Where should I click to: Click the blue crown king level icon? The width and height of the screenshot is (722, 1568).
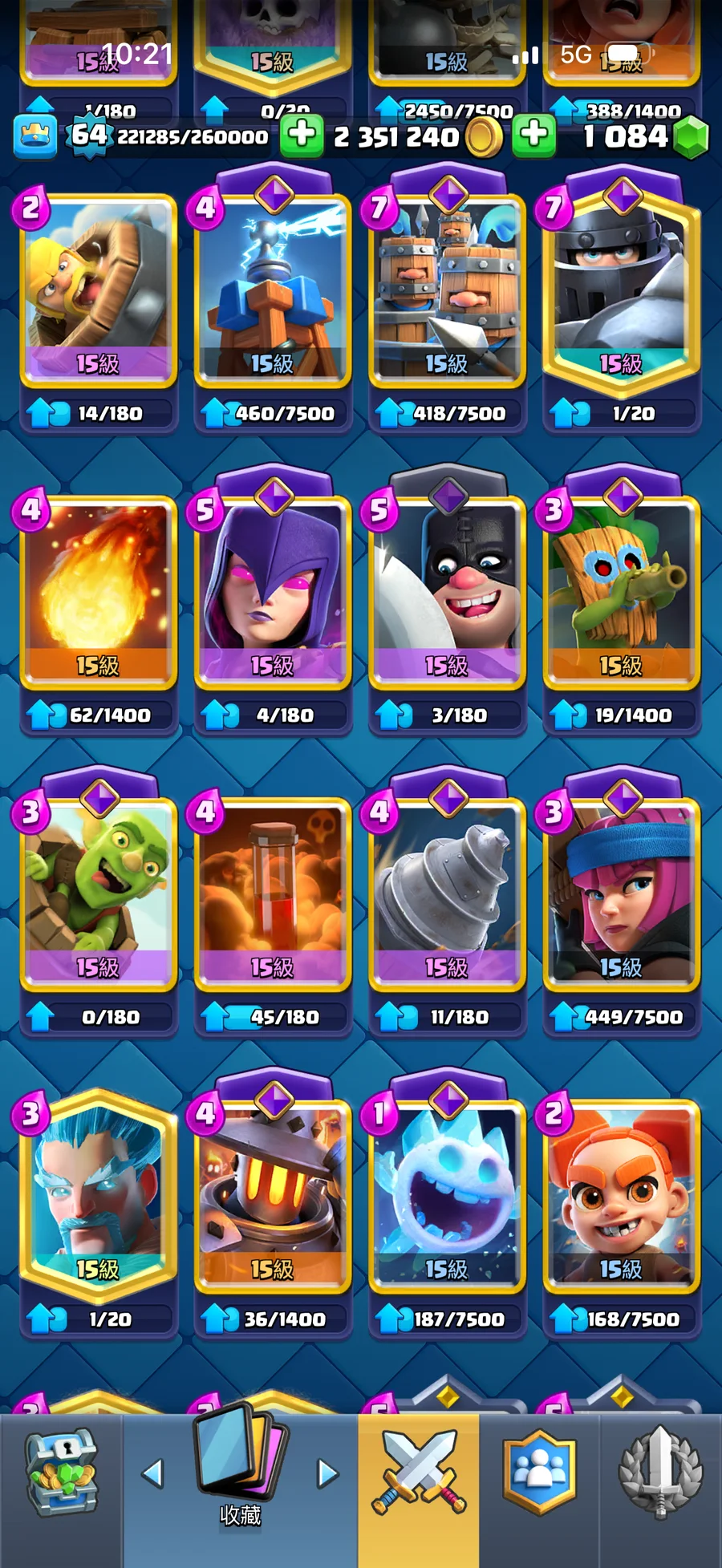35,136
